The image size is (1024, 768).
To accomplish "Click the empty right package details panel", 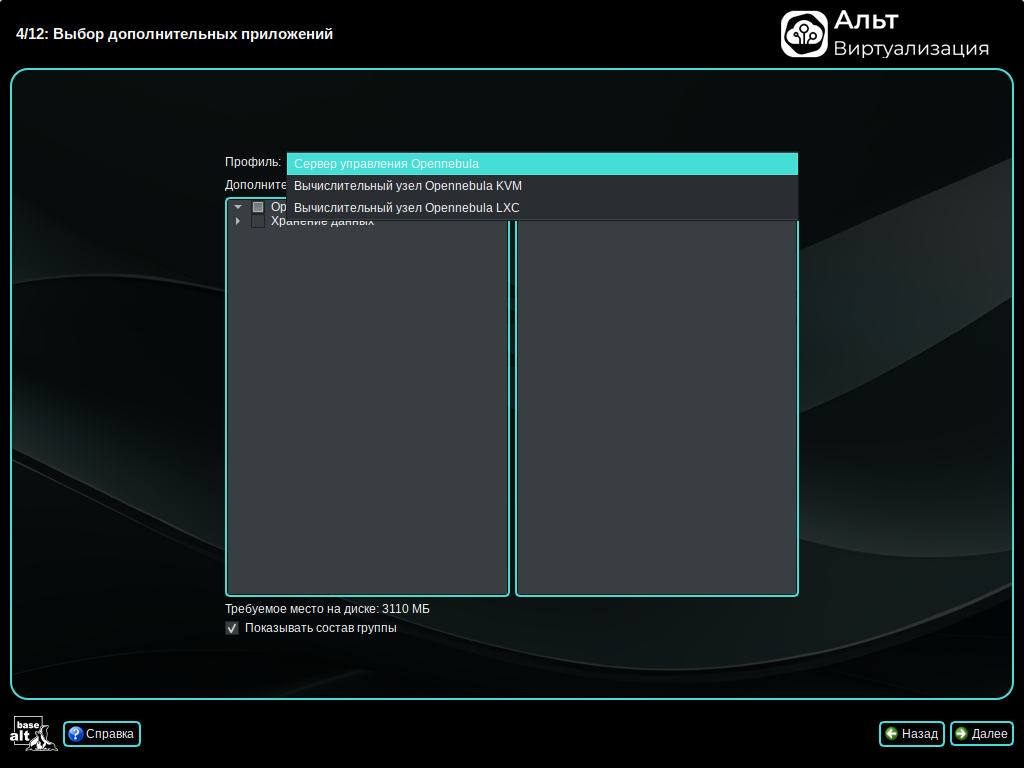I will point(657,400).
